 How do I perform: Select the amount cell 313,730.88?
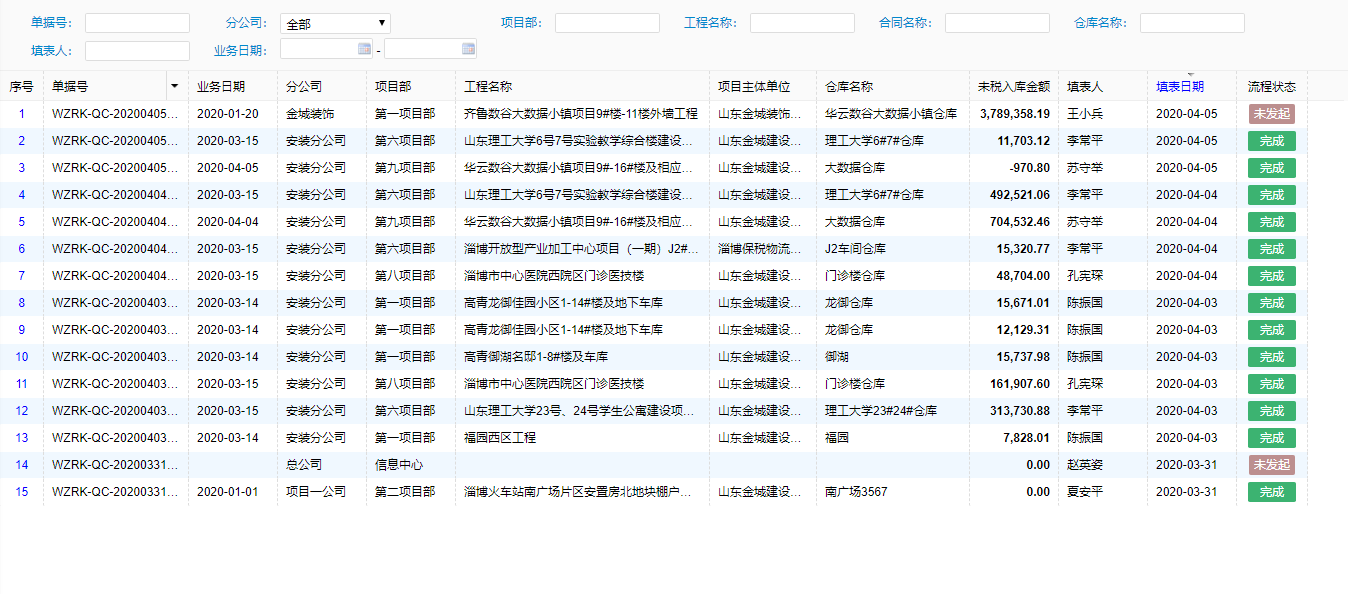(1019, 411)
